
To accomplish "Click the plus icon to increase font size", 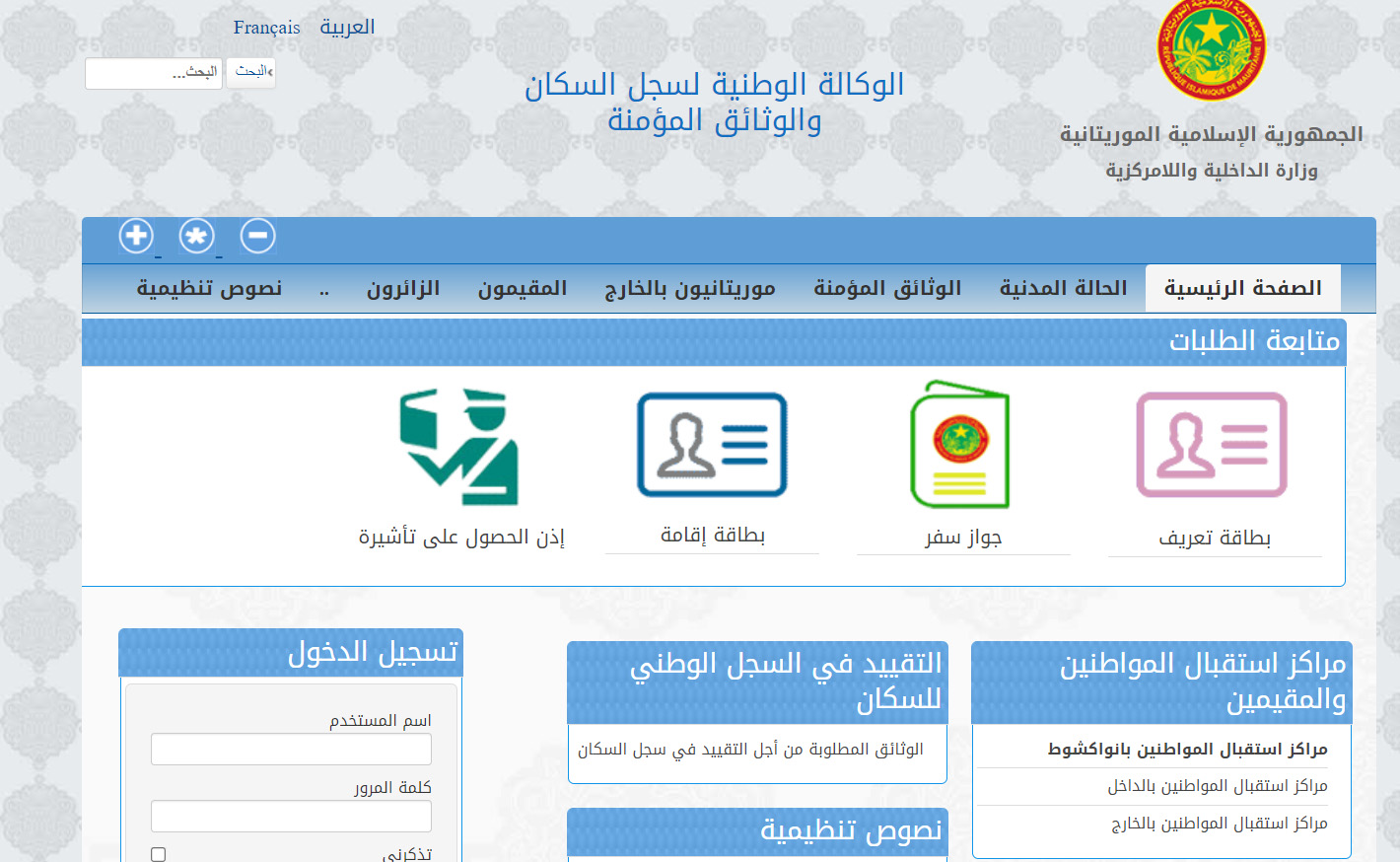I will (136, 236).
